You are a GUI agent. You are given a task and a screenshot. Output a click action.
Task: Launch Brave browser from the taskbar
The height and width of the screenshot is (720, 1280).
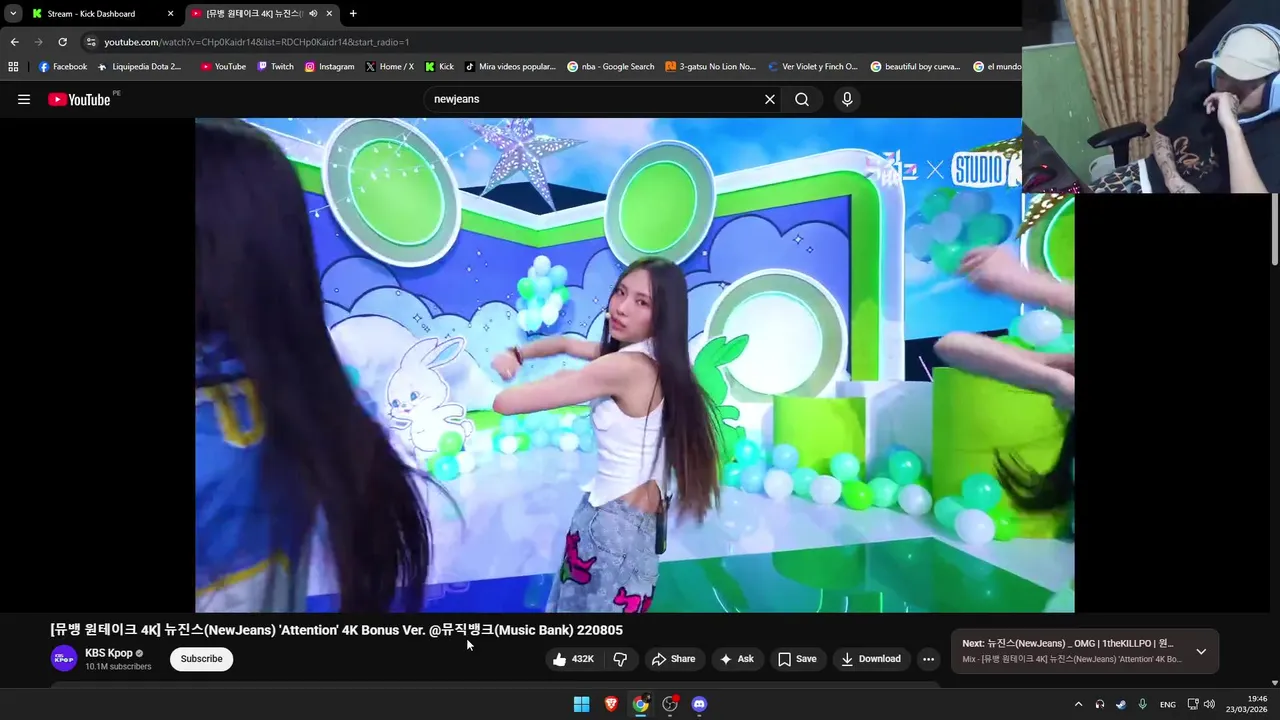(611, 704)
